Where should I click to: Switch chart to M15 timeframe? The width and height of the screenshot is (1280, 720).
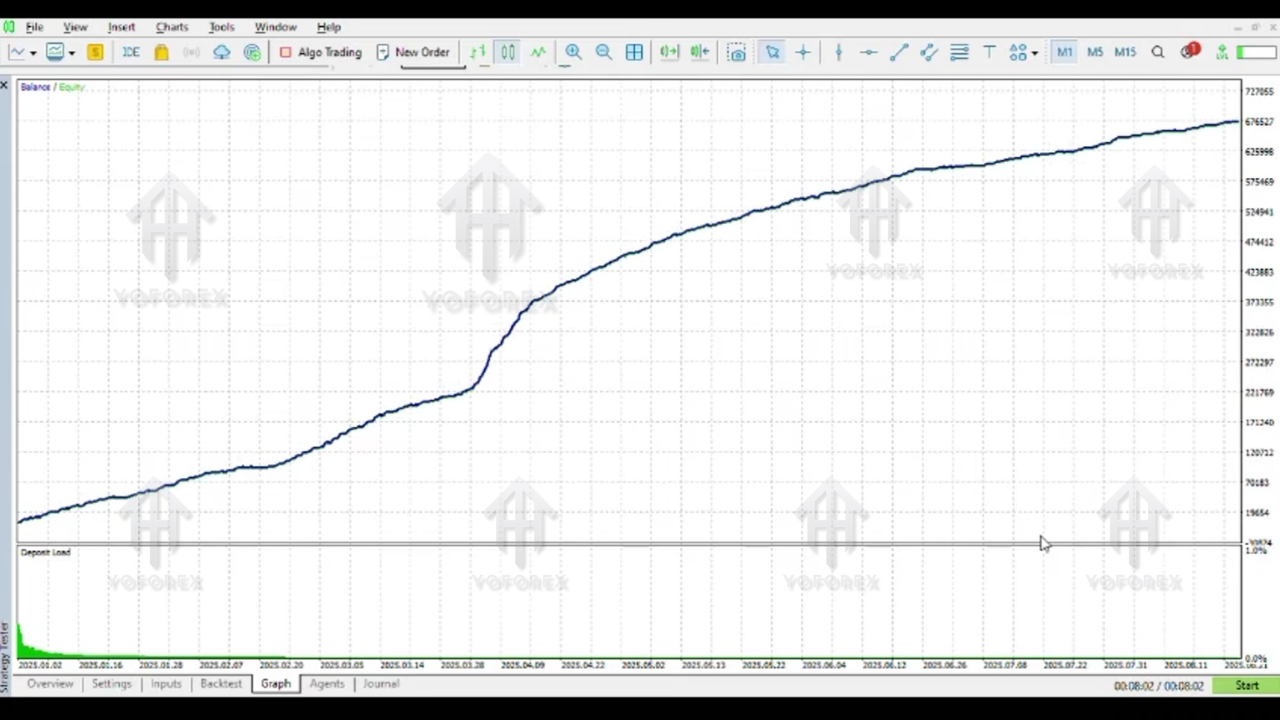click(1125, 52)
